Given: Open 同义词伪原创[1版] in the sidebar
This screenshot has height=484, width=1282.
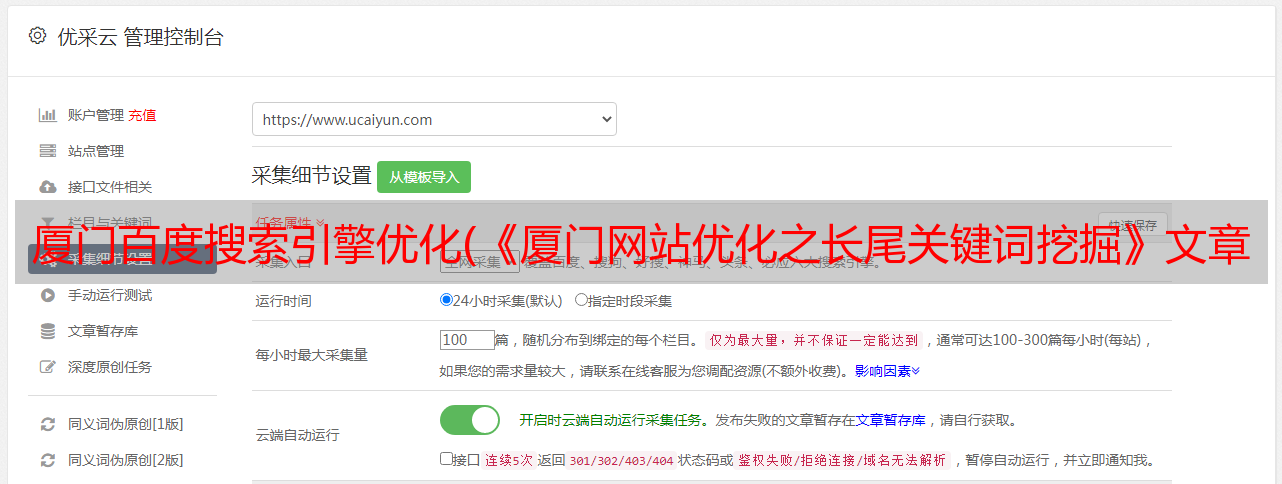Looking at the screenshot, I should (126, 424).
